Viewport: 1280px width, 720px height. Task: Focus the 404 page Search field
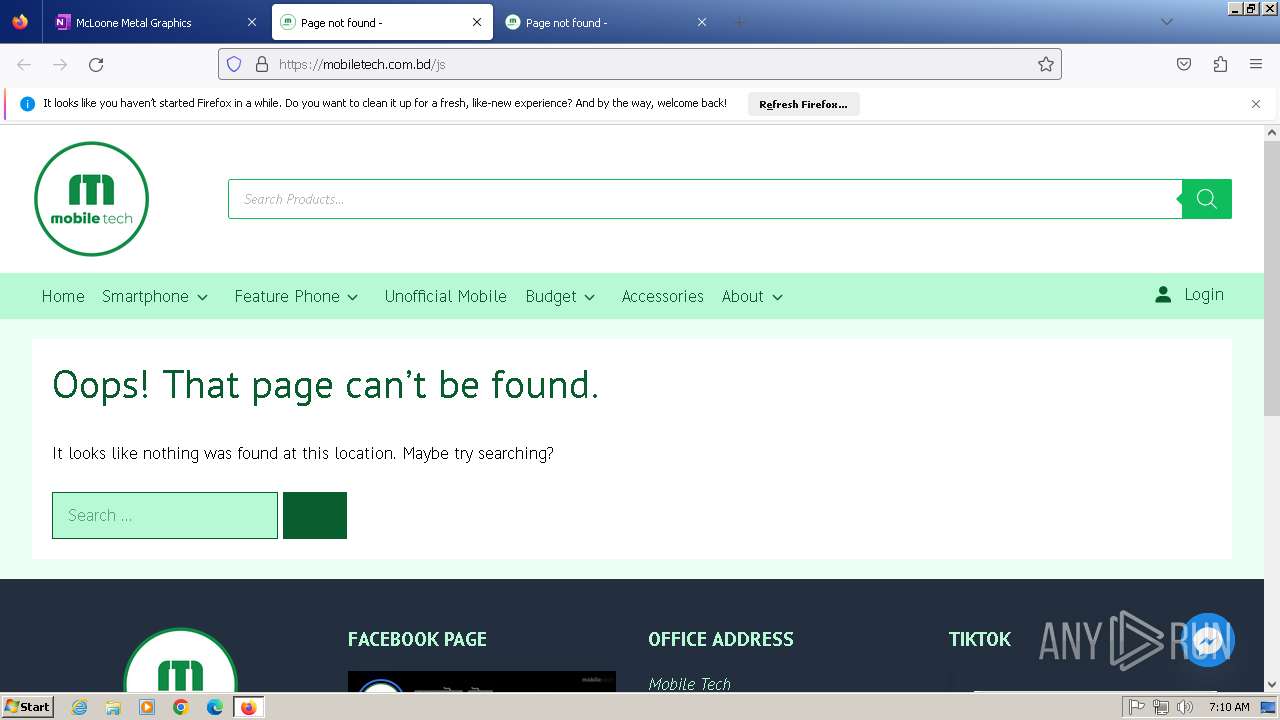tap(165, 515)
